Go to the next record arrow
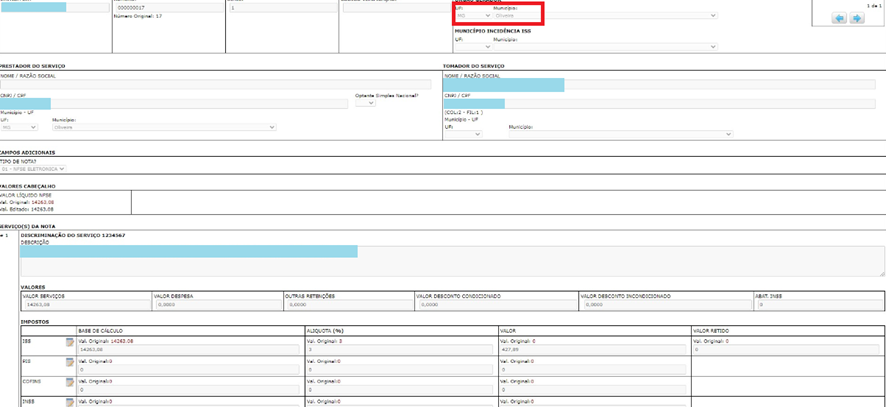886x407 pixels. tap(857, 19)
